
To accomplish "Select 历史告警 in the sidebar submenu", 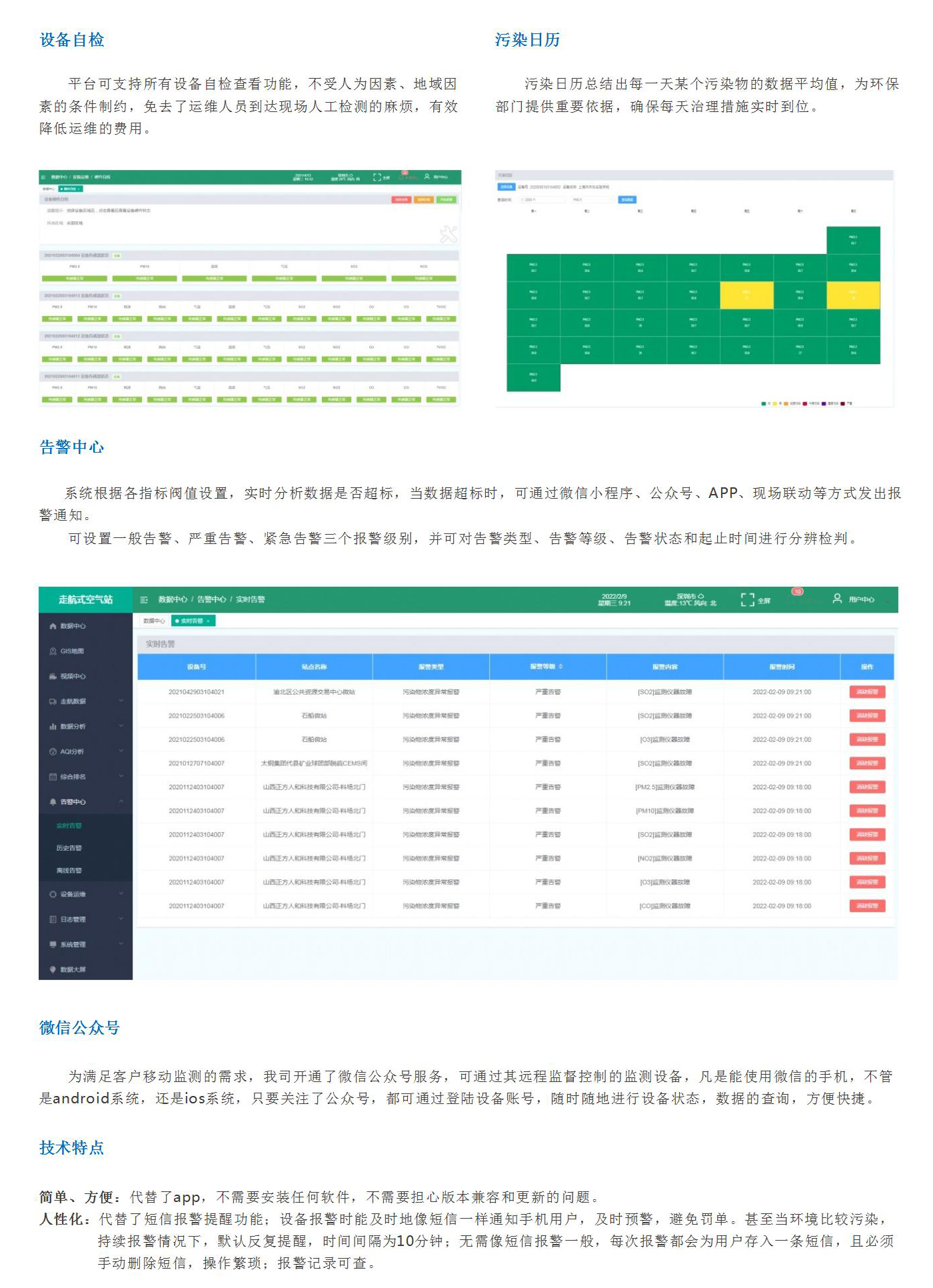I will coord(69,848).
